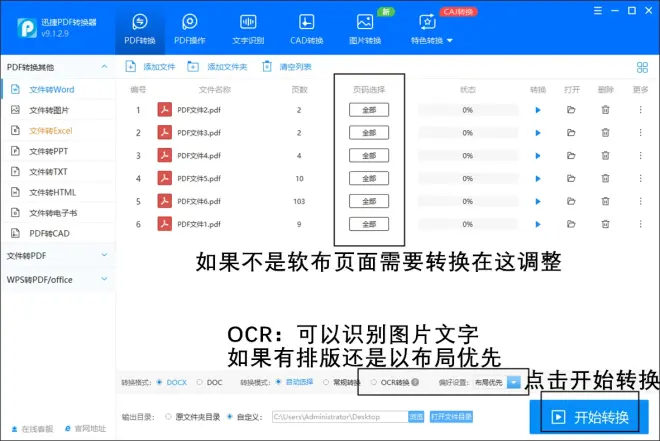Click 浏览 to browse output folder
The image size is (660, 441).
pyautogui.click(x=416, y=417)
